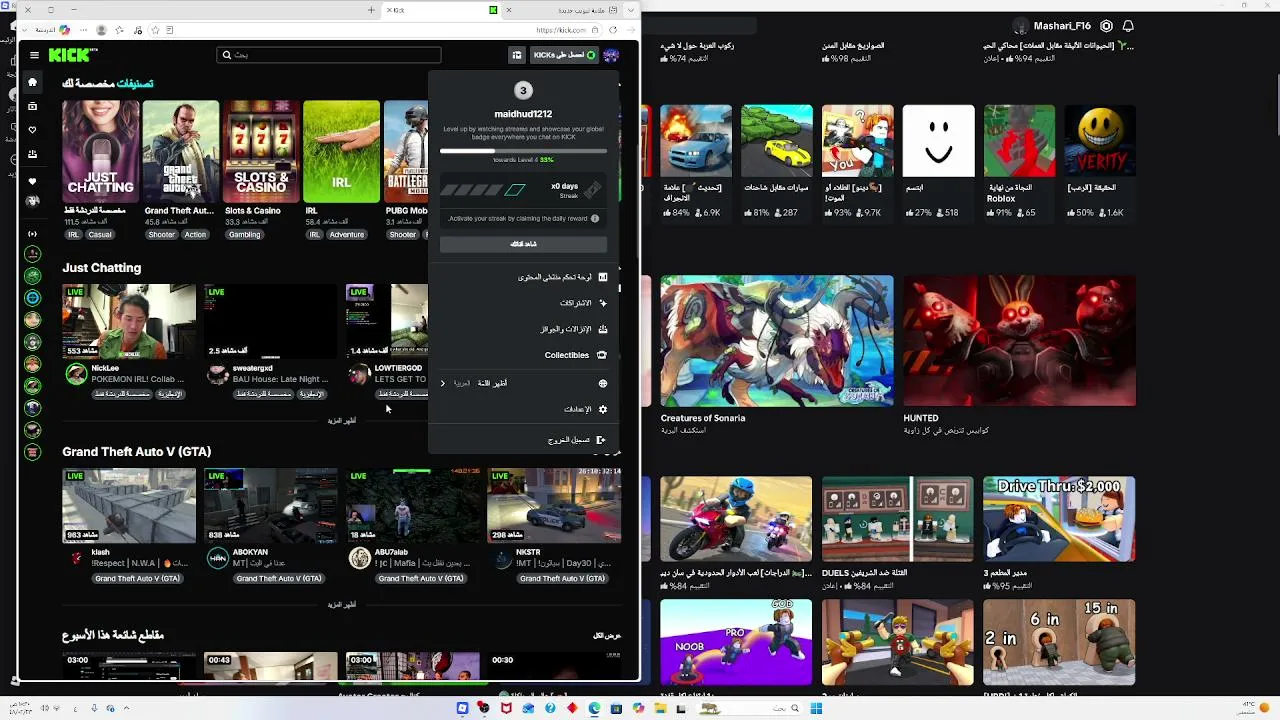Open Roblox notifications bell
1280x720 pixels.
click(1129, 26)
